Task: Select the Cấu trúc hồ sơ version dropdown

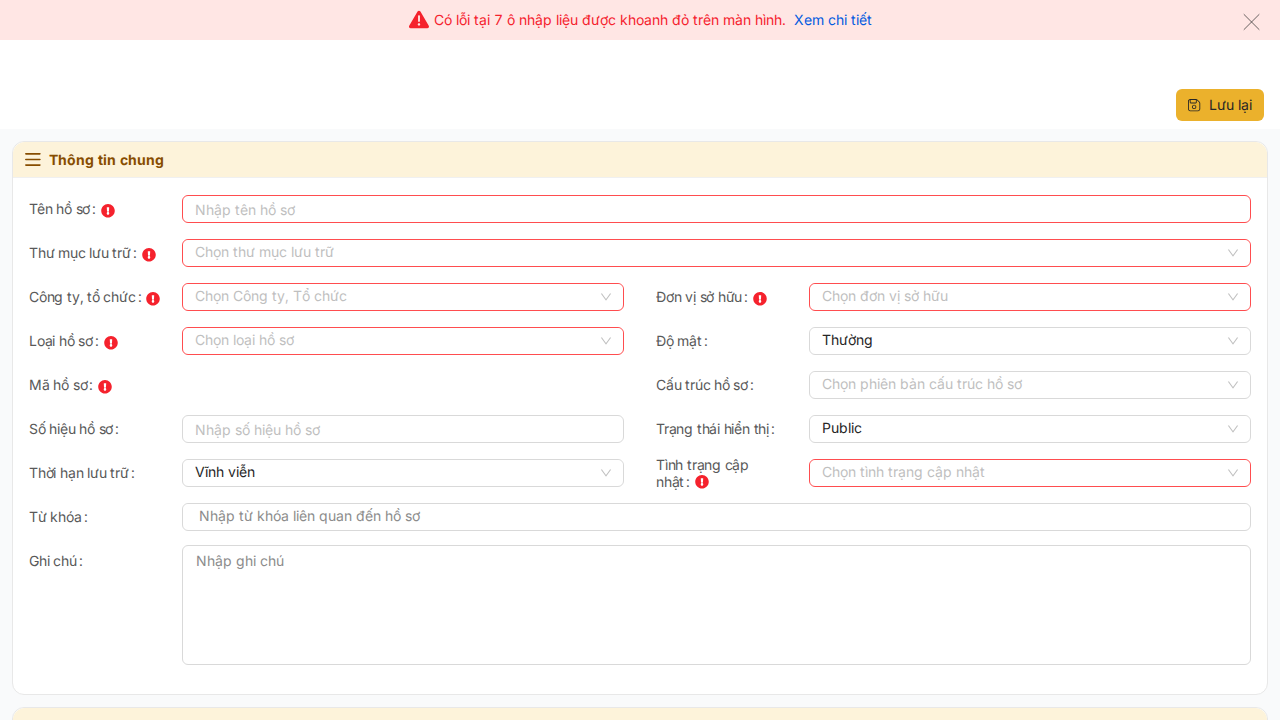Action: [x=1029, y=385]
